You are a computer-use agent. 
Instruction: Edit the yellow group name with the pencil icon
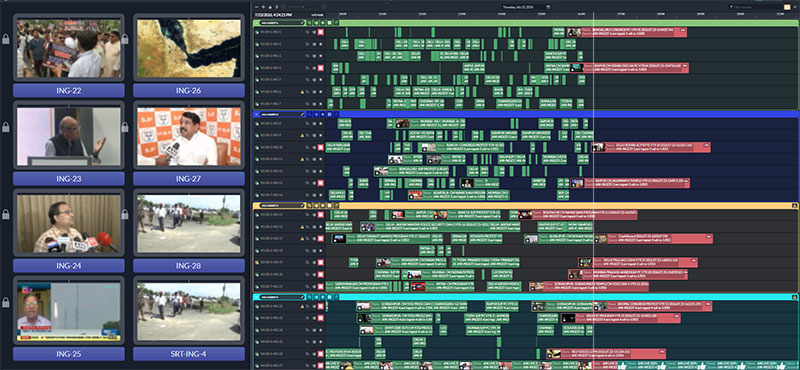[302, 205]
